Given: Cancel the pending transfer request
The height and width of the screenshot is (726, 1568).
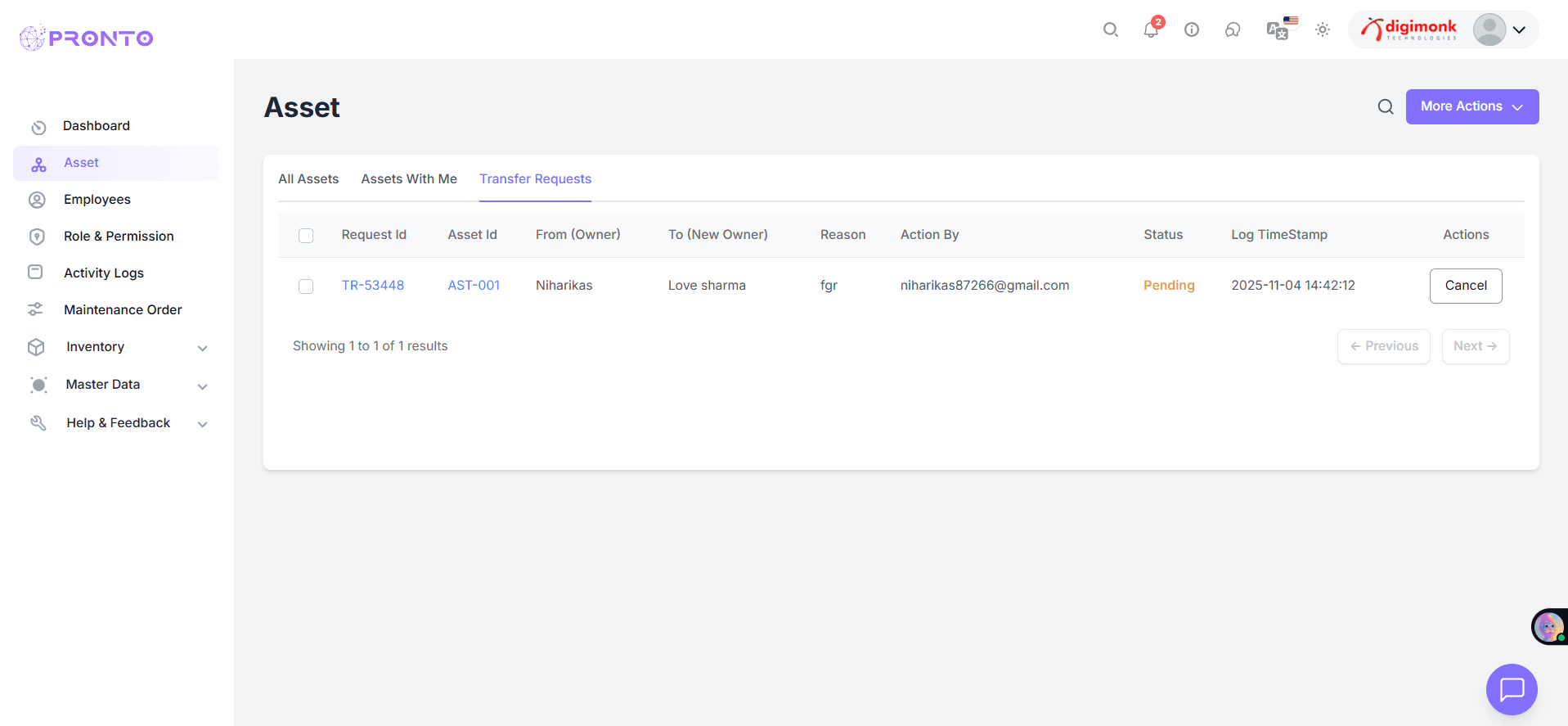Looking at the screenshot, I should coord(1465,286).
